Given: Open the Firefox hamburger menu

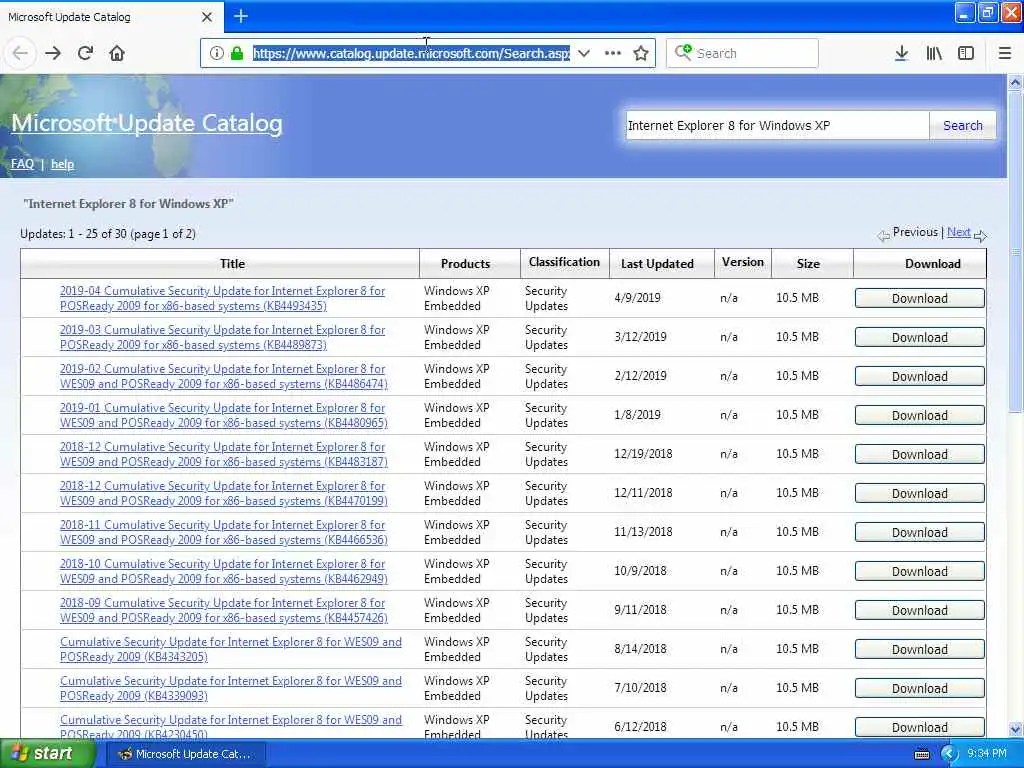Looking at the screenshot, I should 1004,53.
